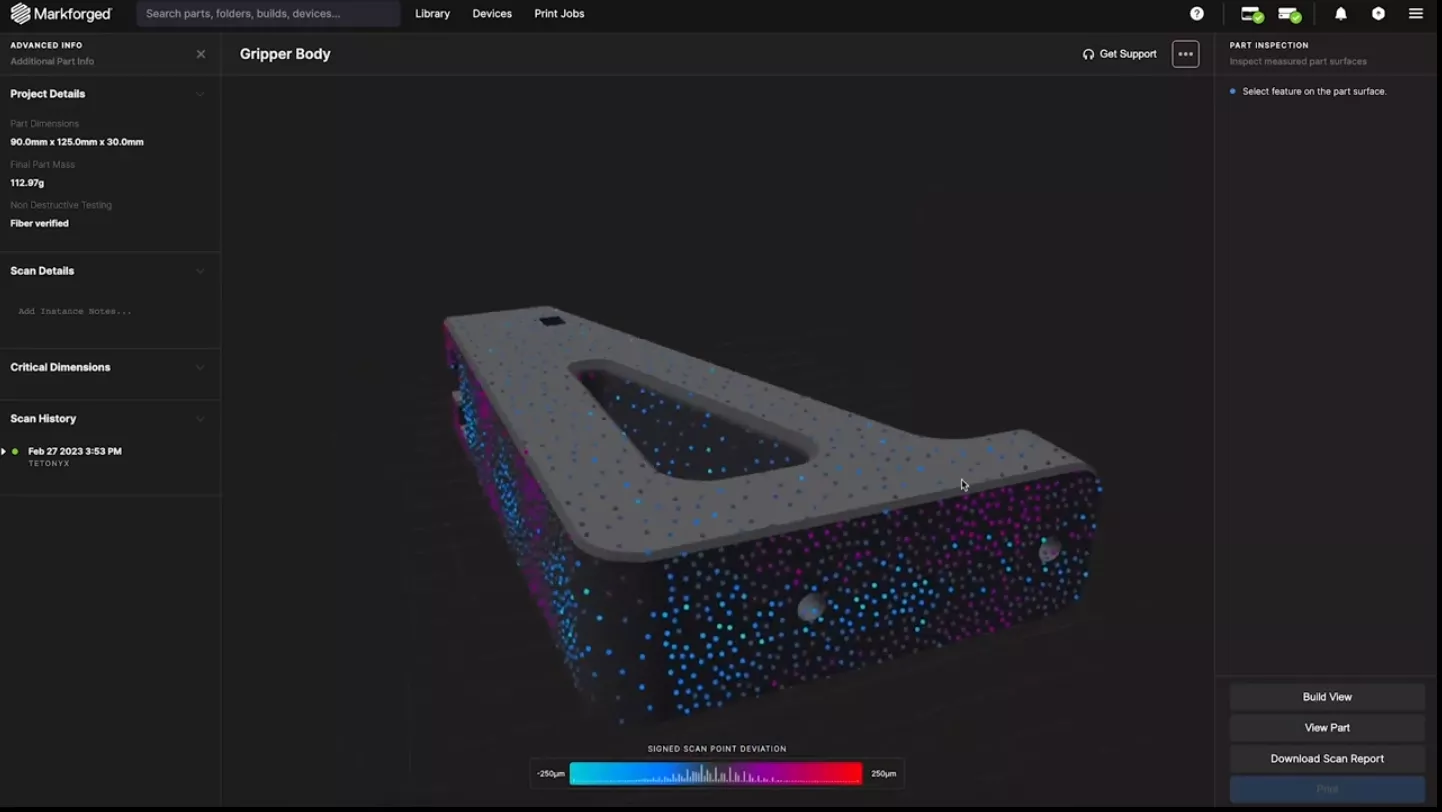Image resolution: width=1442 pixels, height=812 pixels.
Task: Click the Build View button
Action: [x=1326, y=697]
